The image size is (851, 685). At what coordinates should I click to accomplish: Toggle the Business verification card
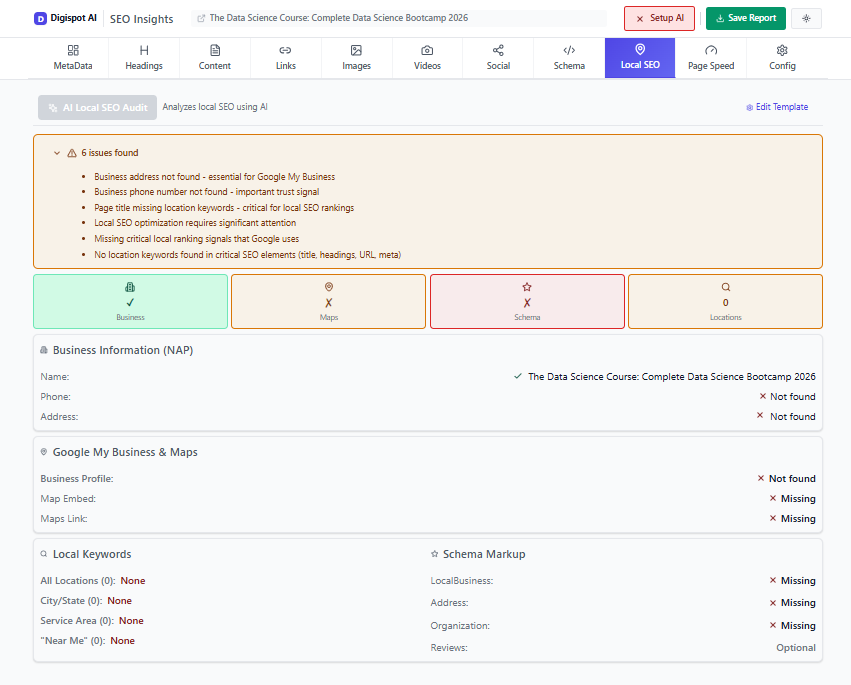click(130, 301)
